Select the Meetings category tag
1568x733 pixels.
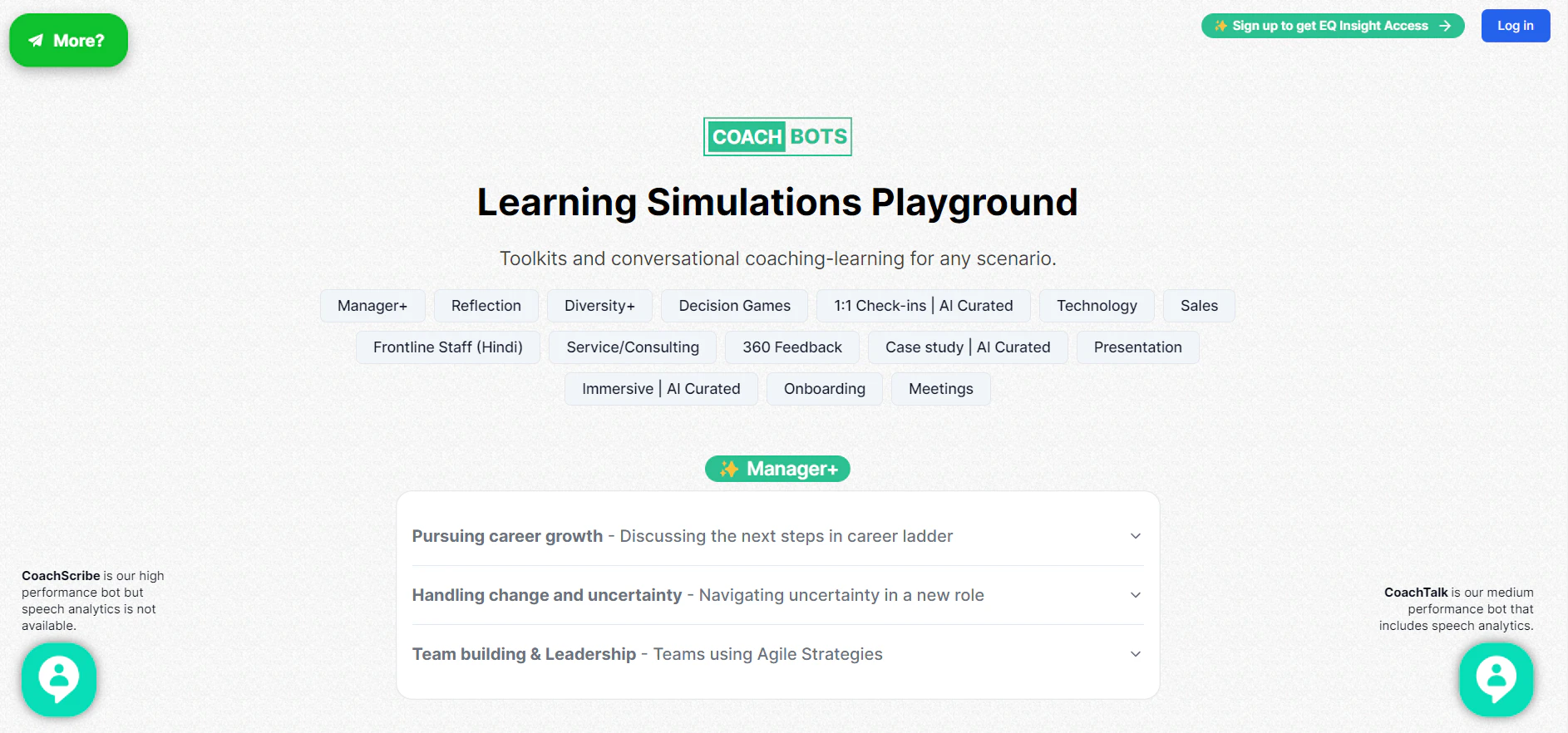[x=941, y=389]
